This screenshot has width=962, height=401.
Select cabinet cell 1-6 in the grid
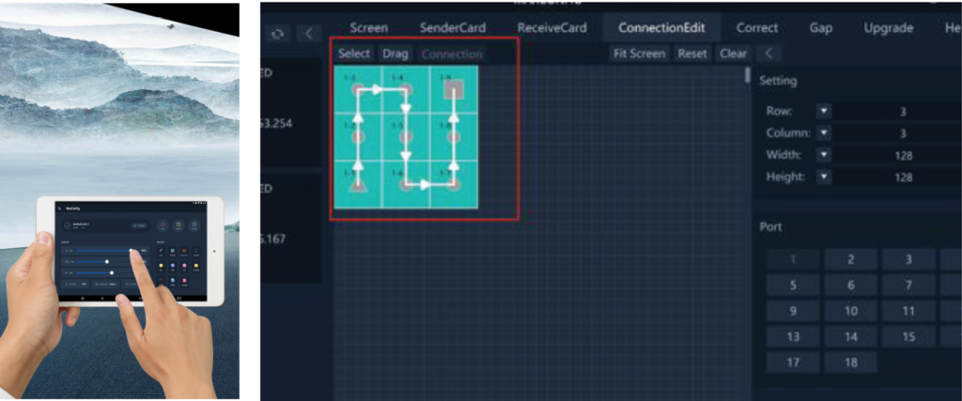(x=405, y=184)
